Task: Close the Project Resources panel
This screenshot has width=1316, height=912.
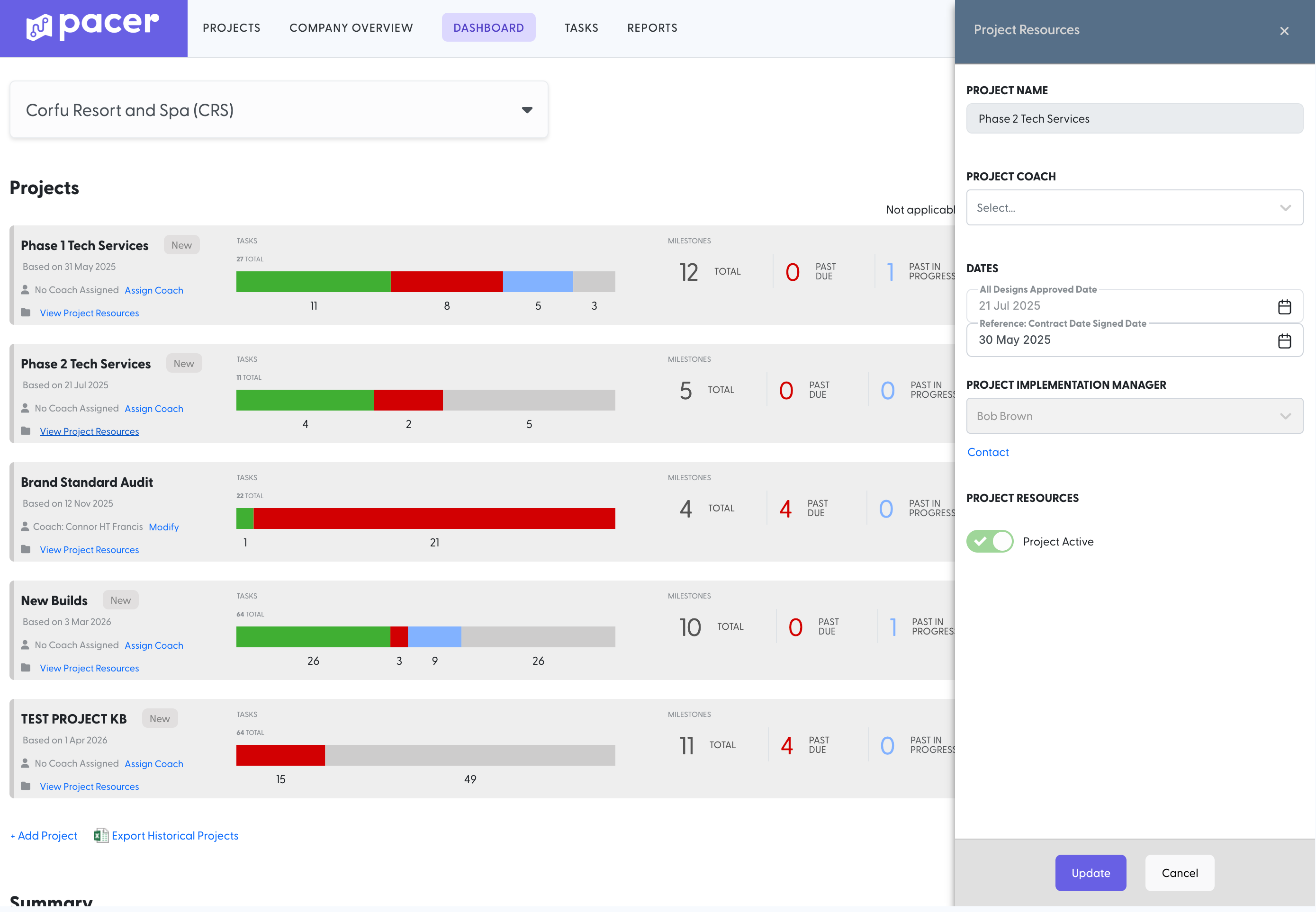Action: 1285,31
